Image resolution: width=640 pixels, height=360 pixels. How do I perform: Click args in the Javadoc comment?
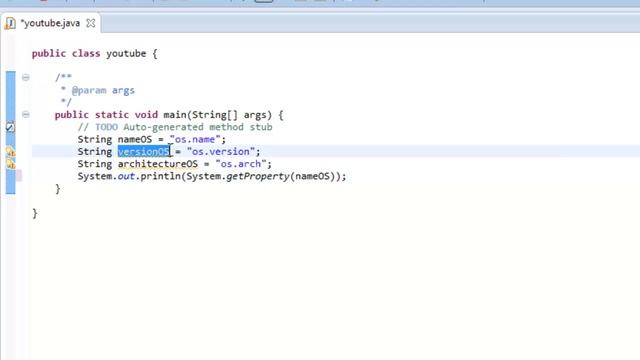point(123,91)
